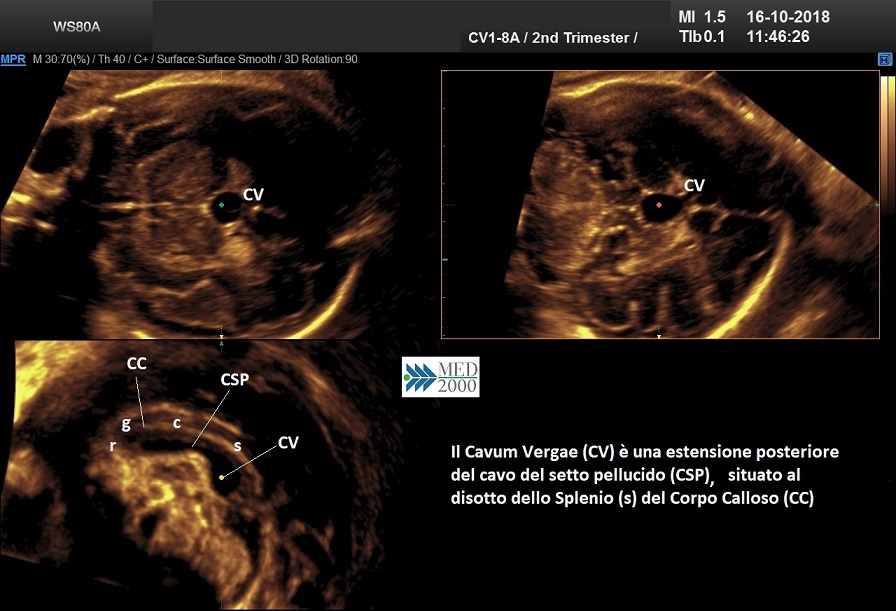This screenshot has width=896, height=611.
Task: Click the yellow center marker in bottom-left view
Action: point(222,478)
